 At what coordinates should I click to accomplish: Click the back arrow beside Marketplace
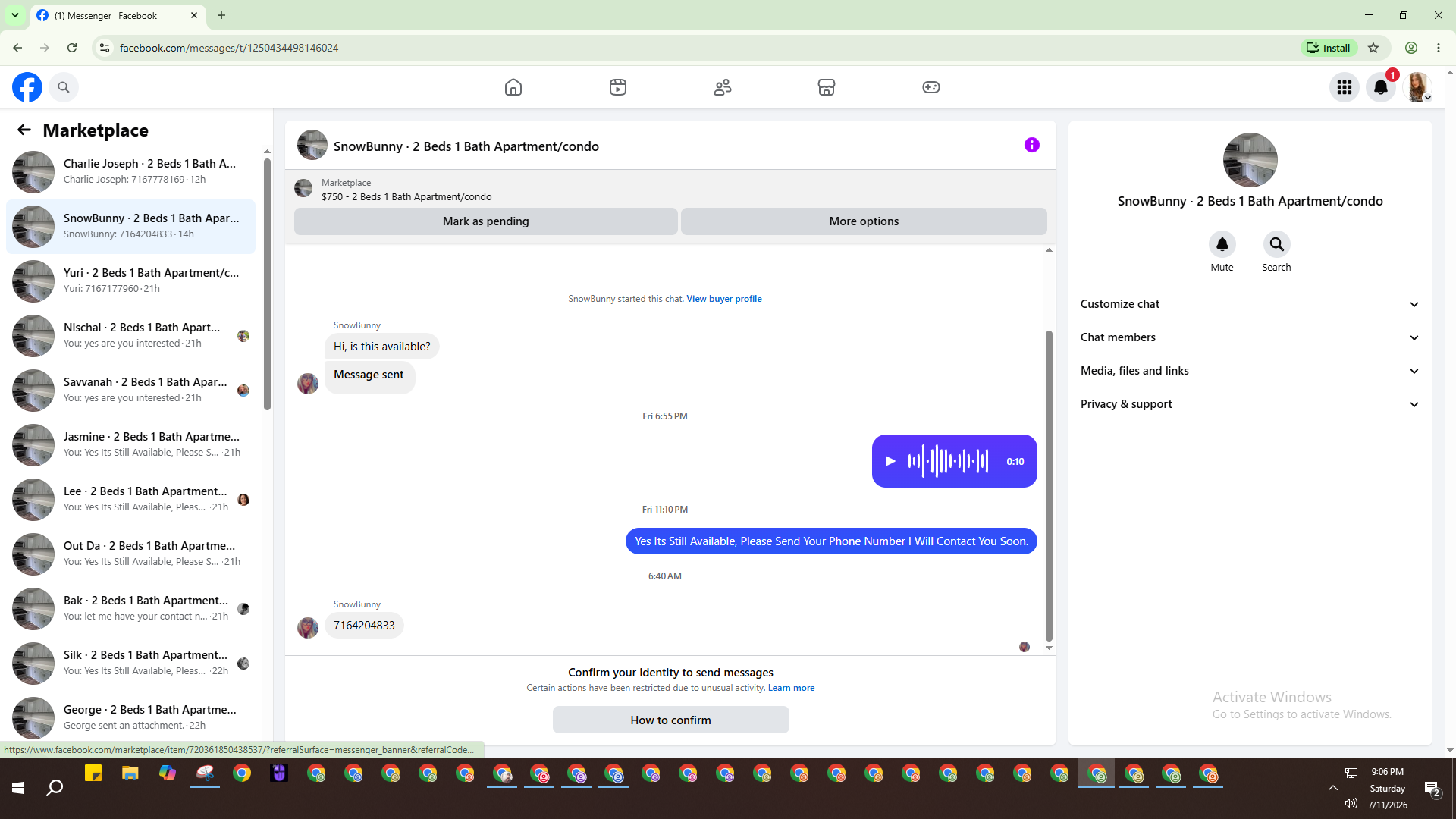[x=24, y=130]
